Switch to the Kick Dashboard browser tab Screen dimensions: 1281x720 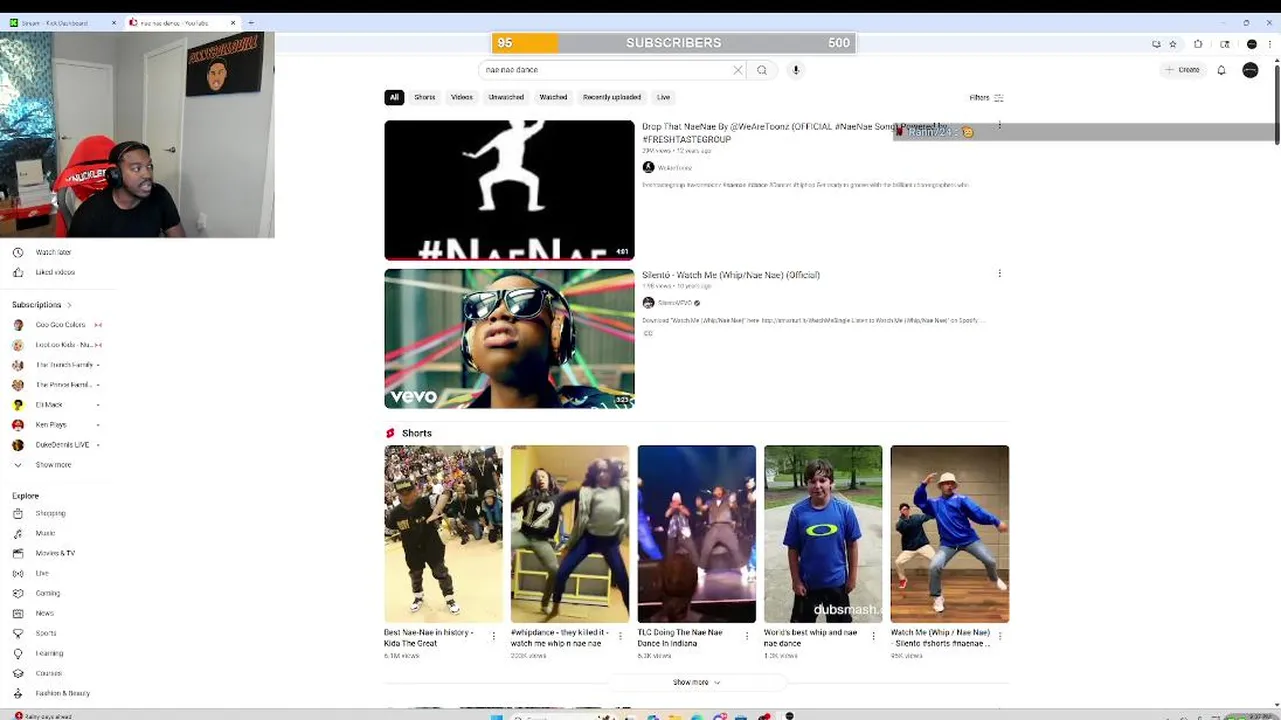[x=60, y=23]
